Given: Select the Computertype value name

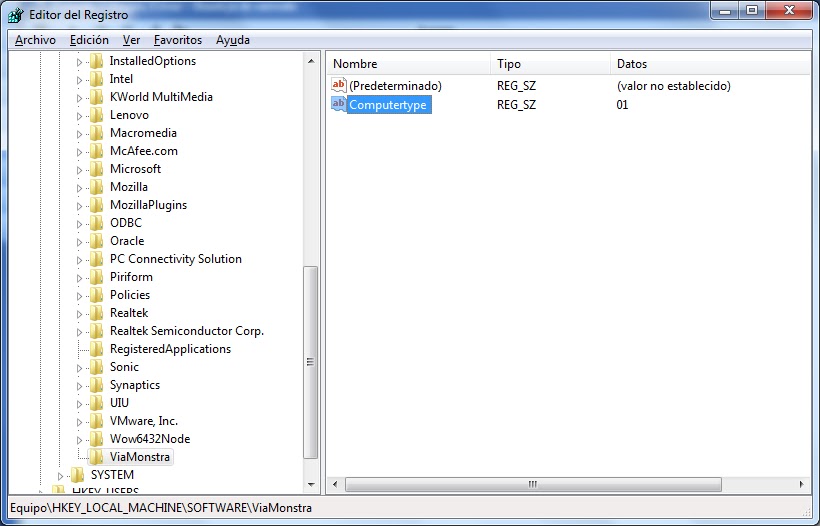Looking at the screenshot, I should [388, 105].
